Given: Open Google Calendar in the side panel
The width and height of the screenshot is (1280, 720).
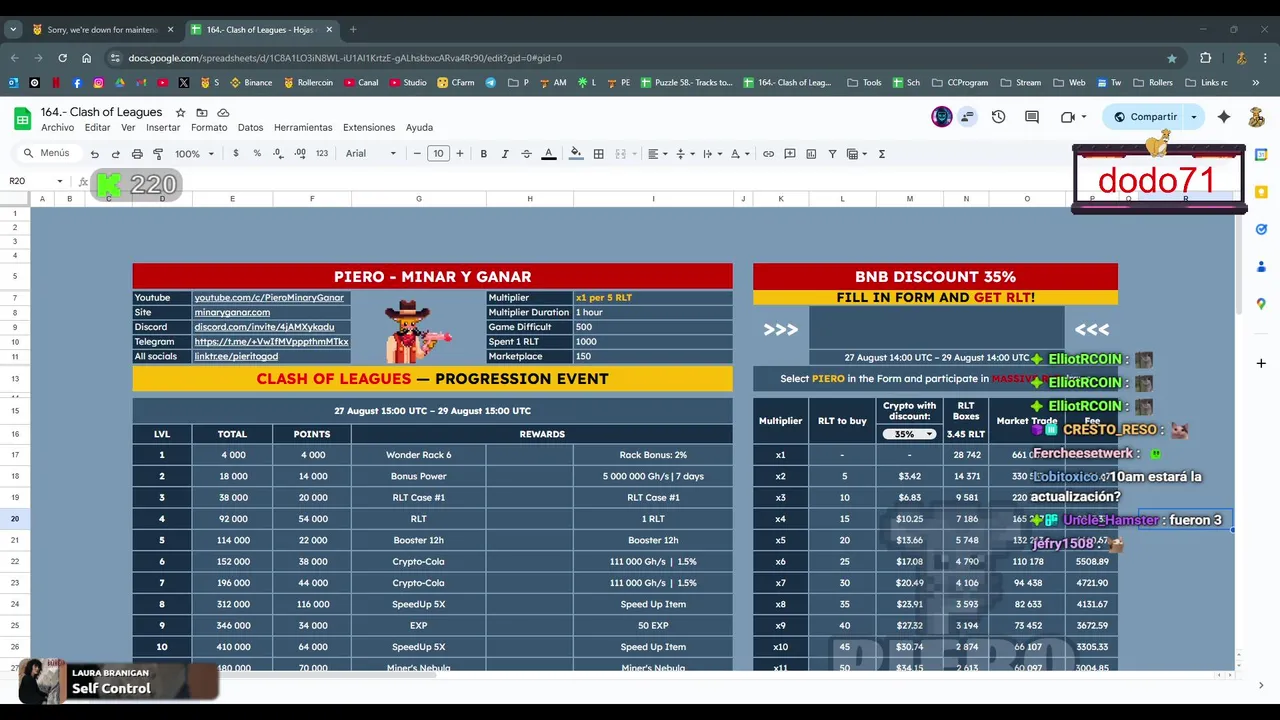Looking at the screenshot, I should (x=1261, y=155).
